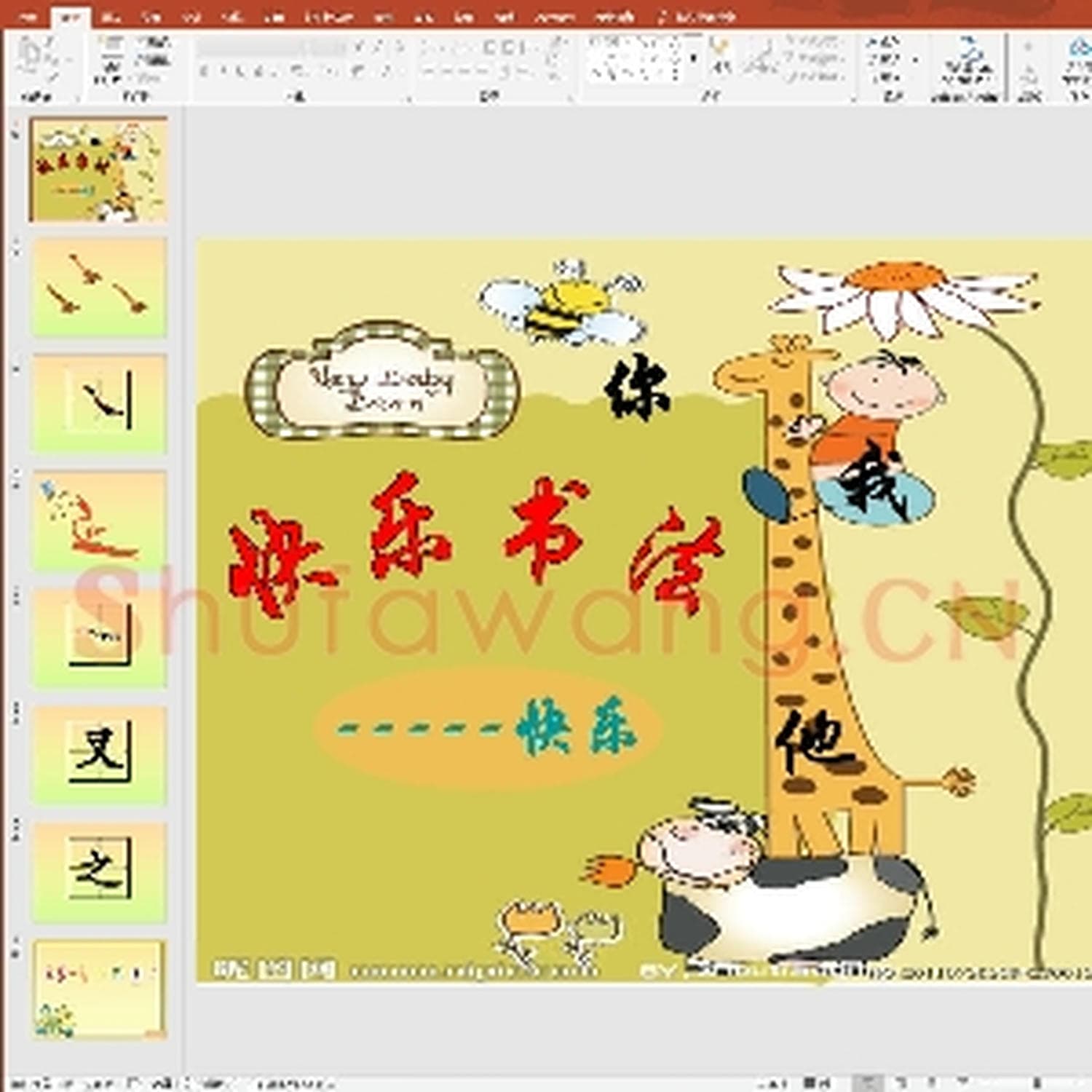1092x1092 pixels.
Task: Click the Paste icon in the clipboard group
Action: click(x=29, y=55)
